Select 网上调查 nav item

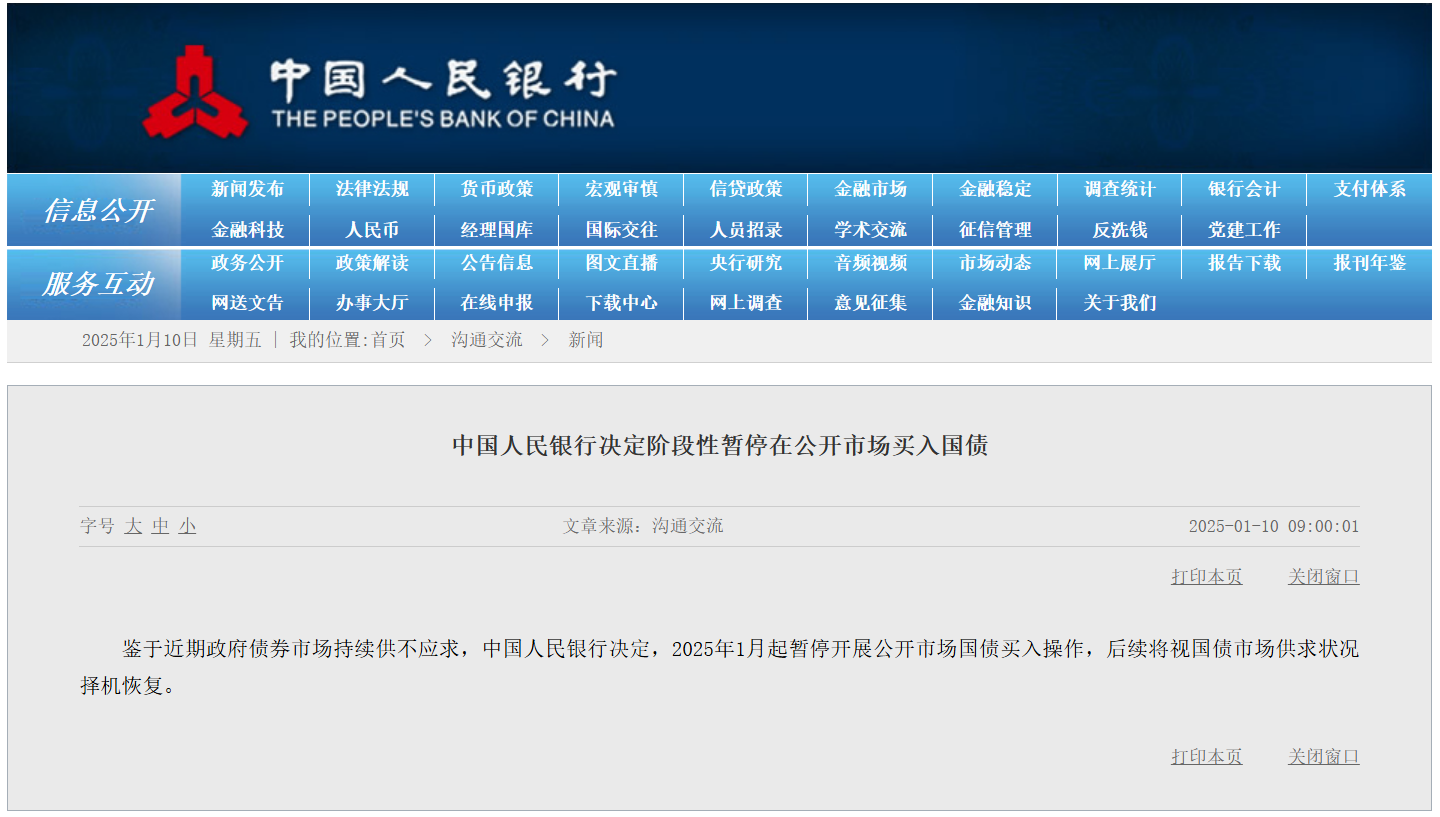[x=746, y=303]
